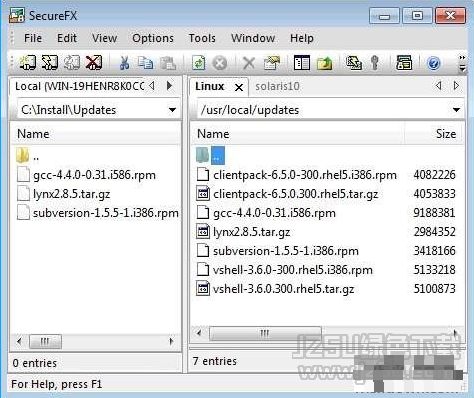Click size value 9188381
The image size is (474, 398).
(434, 213)
